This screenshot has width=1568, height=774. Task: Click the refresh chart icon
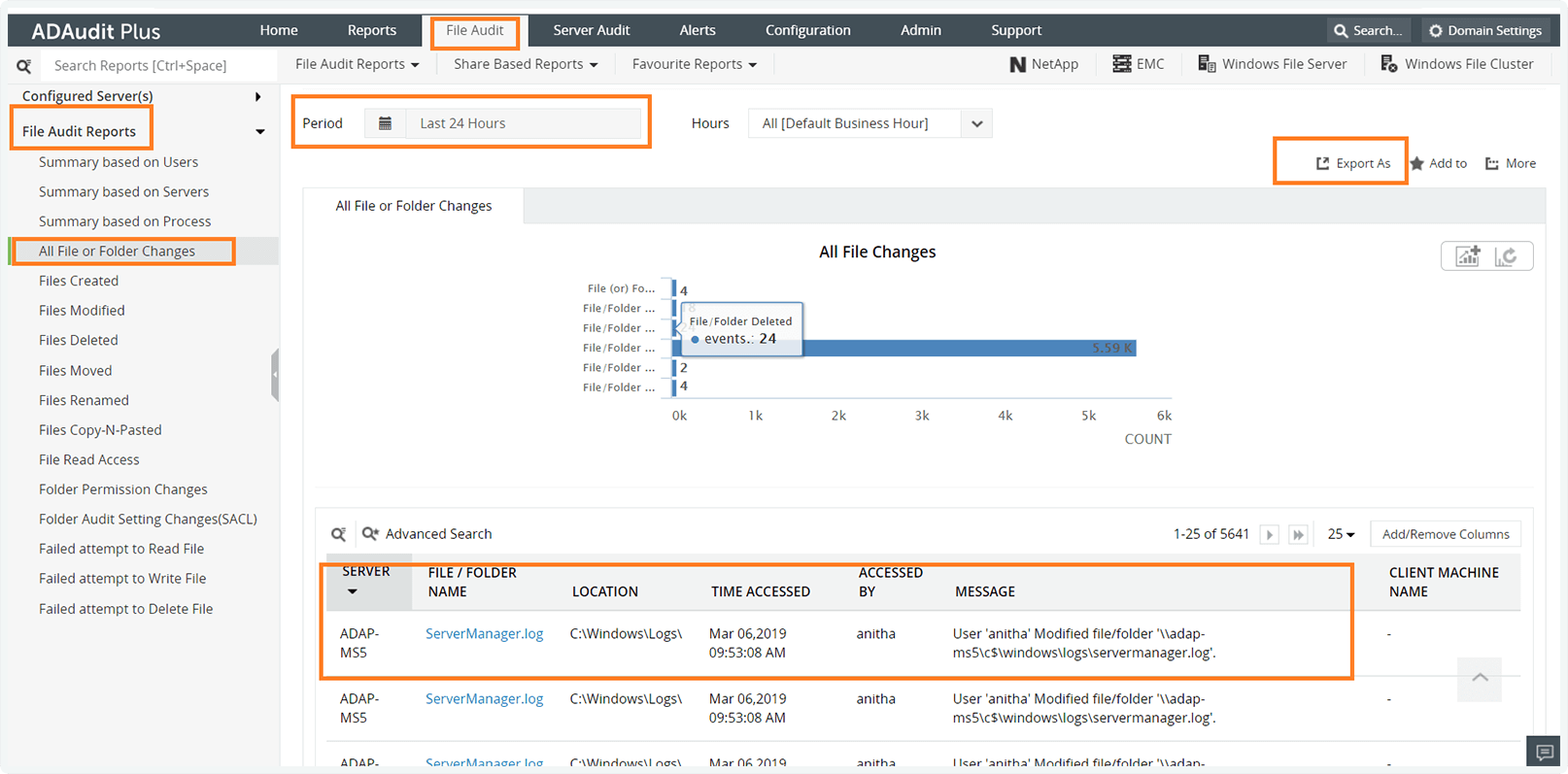(1506, 255)
